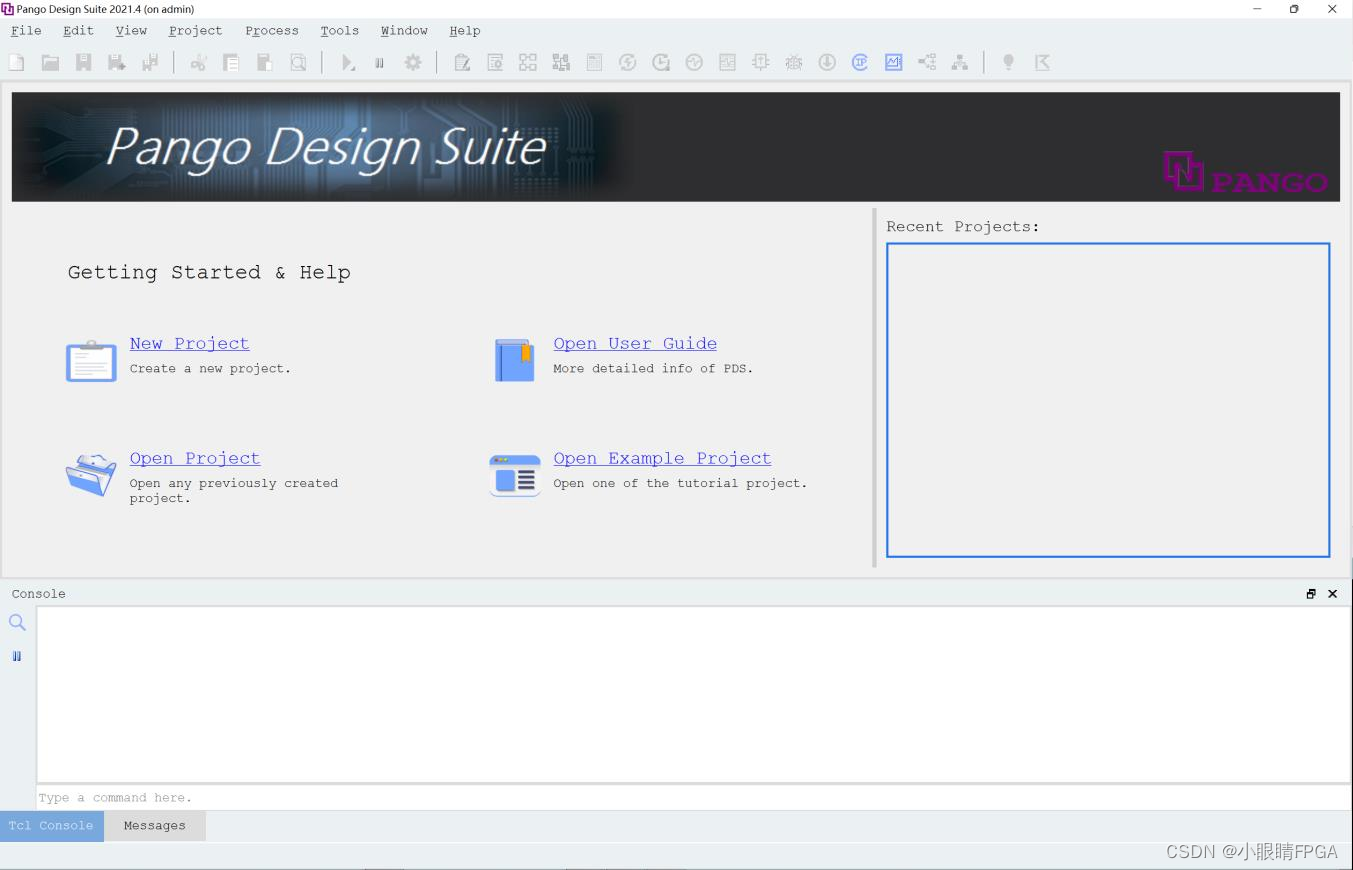Click the New Project clipboard icon
1353x870 pixels.
pos(91,361)
